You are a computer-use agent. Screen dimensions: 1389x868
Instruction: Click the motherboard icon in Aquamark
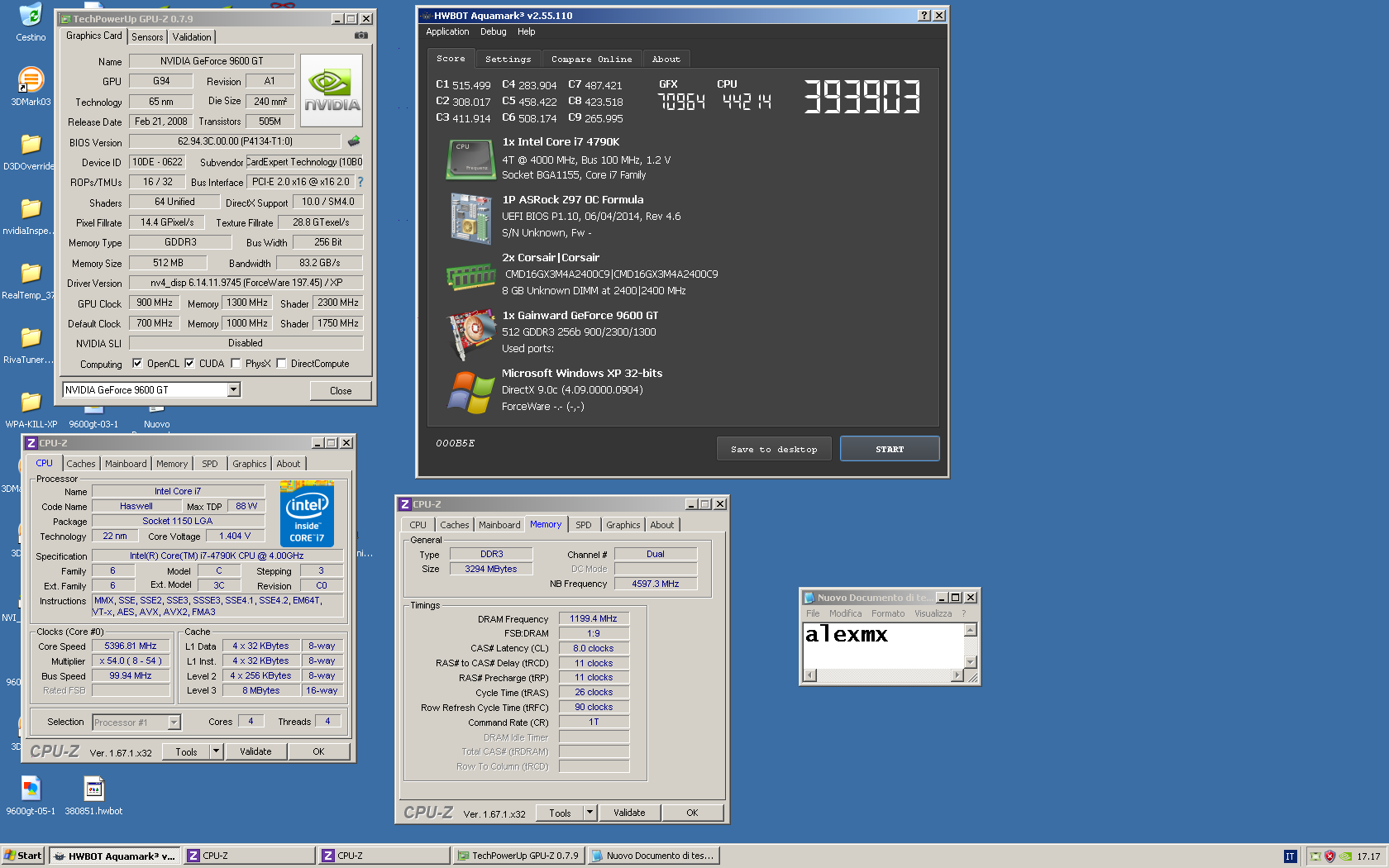click(471, 217)
